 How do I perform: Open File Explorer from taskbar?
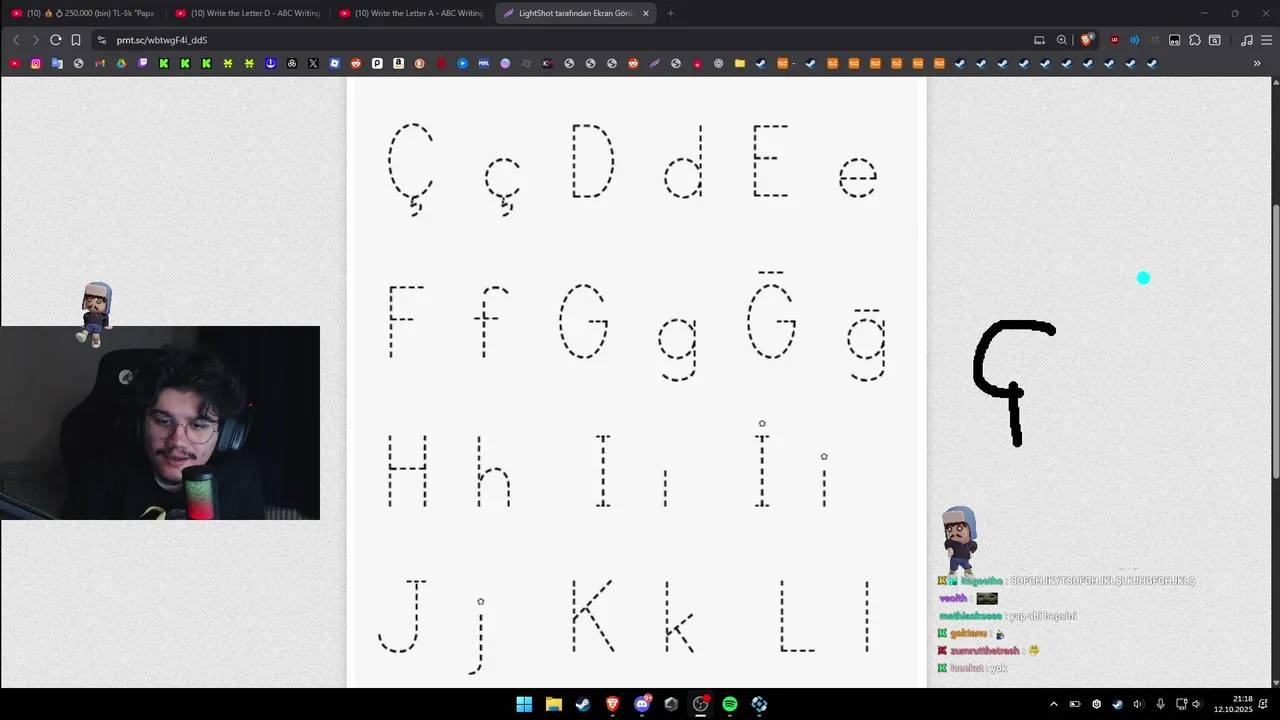click(x=553, y=704)
